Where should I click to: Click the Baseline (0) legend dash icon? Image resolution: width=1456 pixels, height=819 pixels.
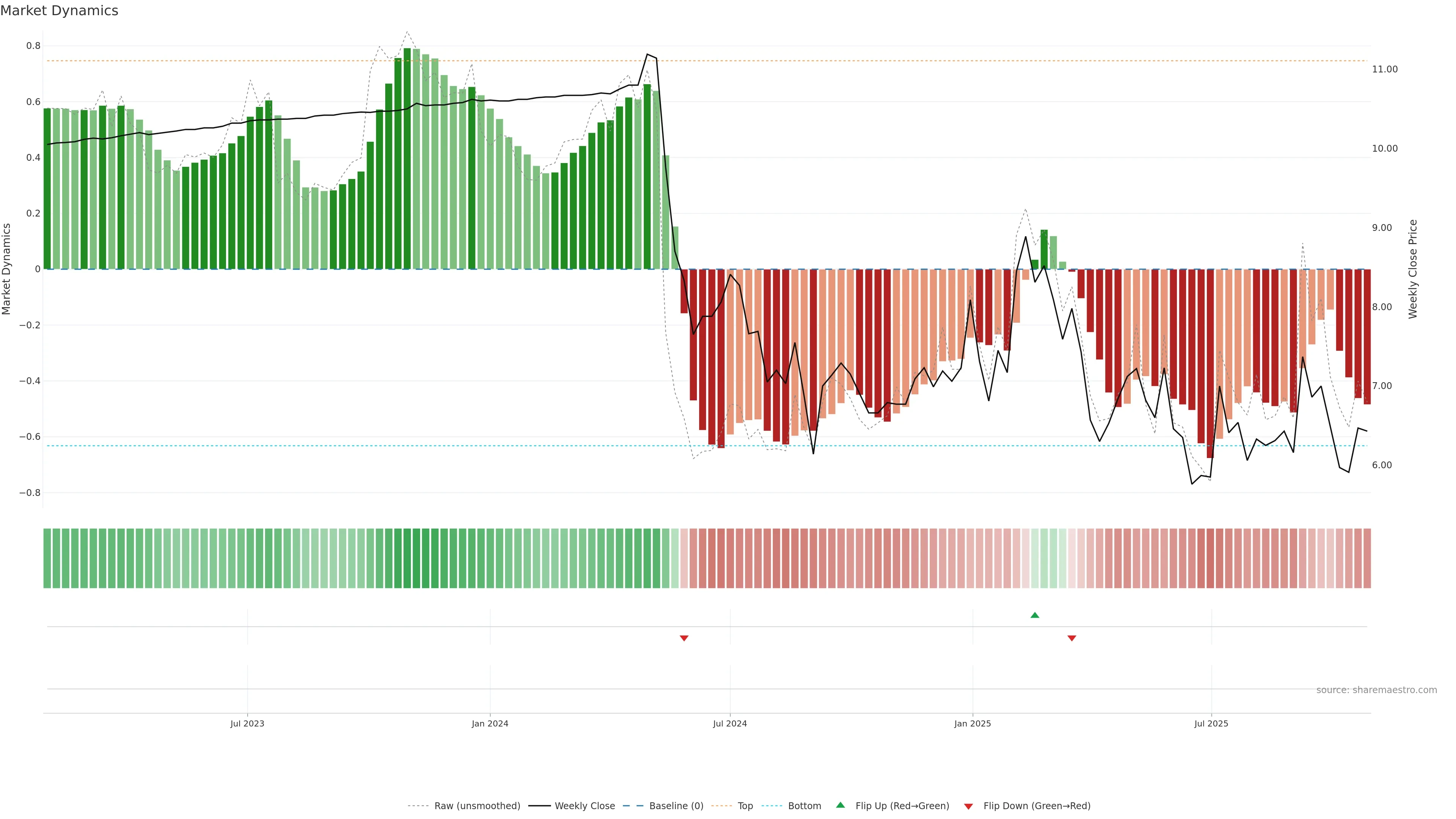coord(633,806)
